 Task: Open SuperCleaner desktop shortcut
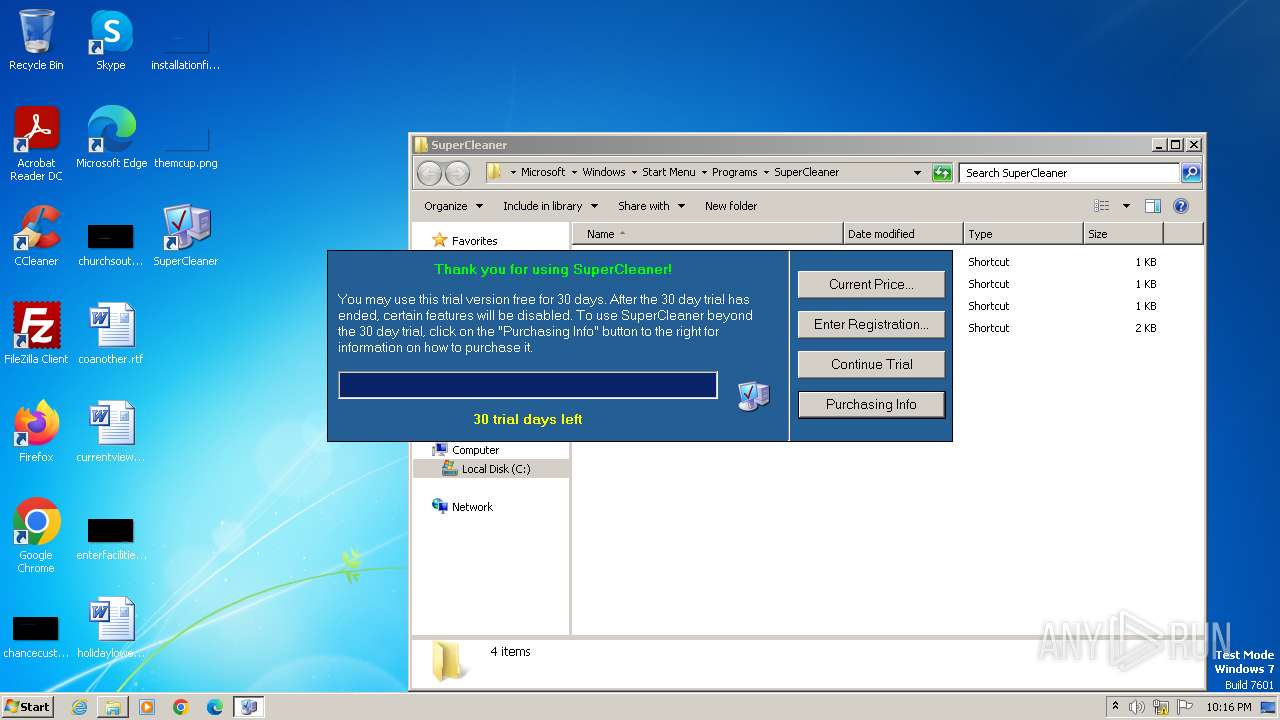point(185,236)
